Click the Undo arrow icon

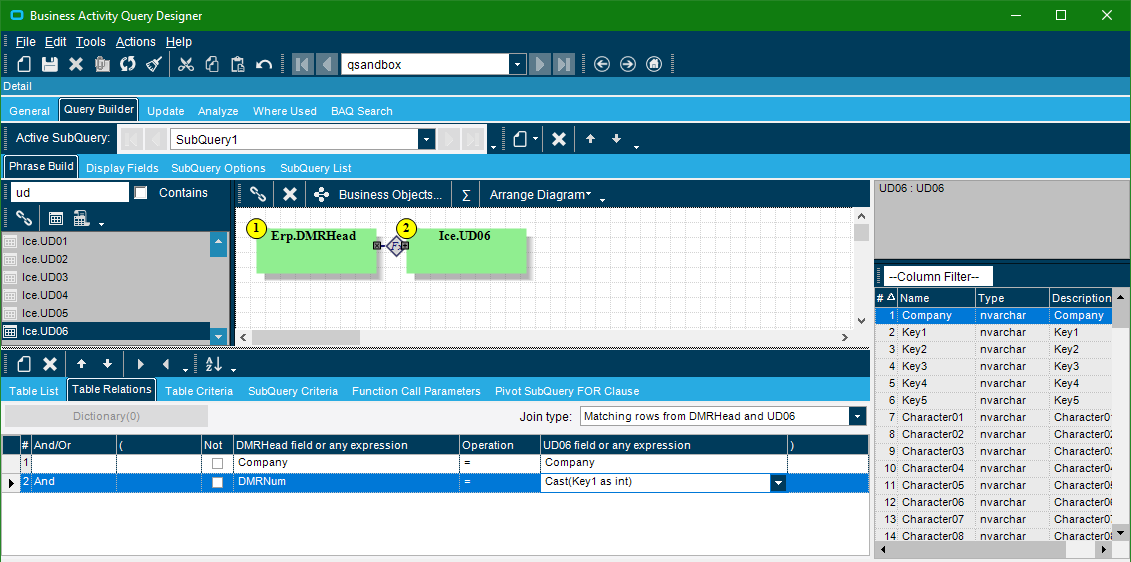tap(264, 64)
